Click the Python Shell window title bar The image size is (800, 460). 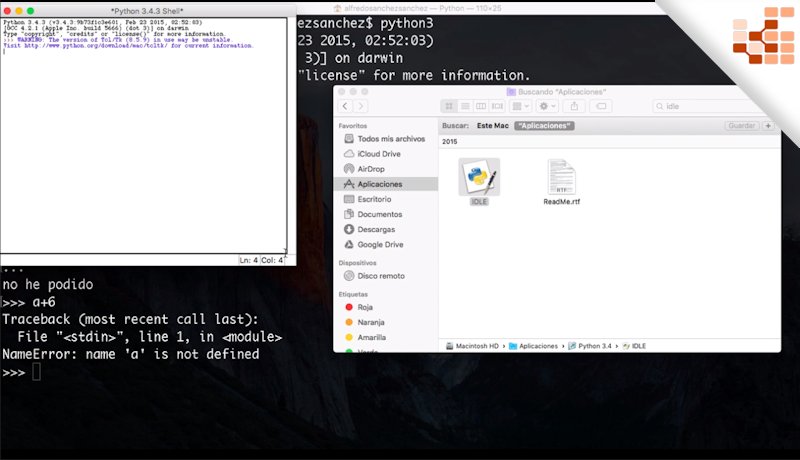[x=147, y=11]
